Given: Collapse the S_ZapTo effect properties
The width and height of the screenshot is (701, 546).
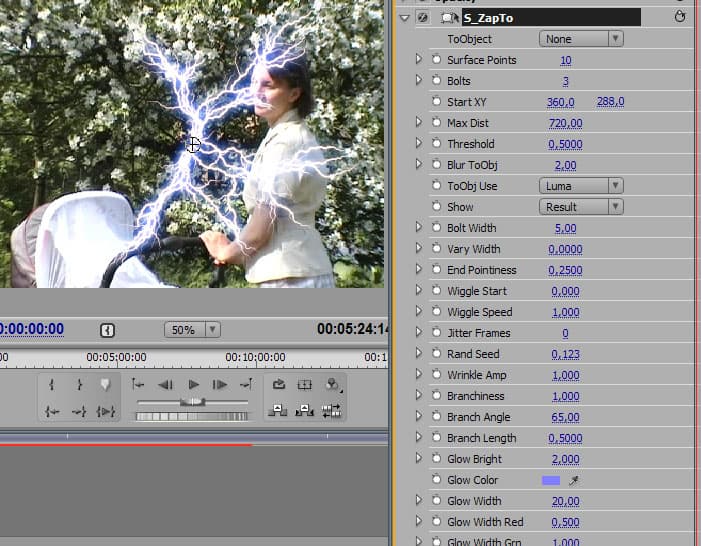Looking at the screenshot, I should click(x=405, y=18).
